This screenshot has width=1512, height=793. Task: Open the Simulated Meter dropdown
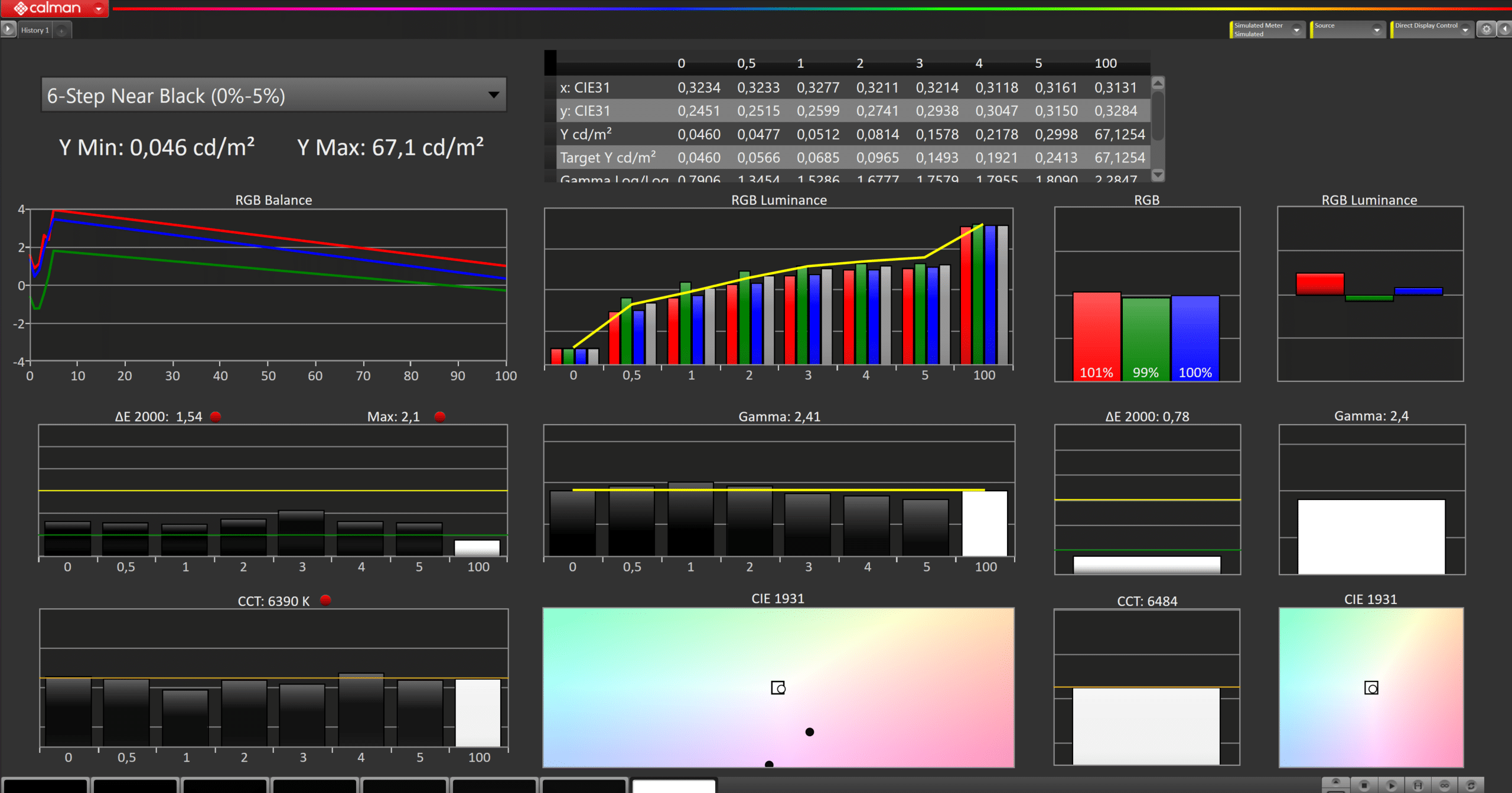pyautogui.click(x=1296, y=30)
